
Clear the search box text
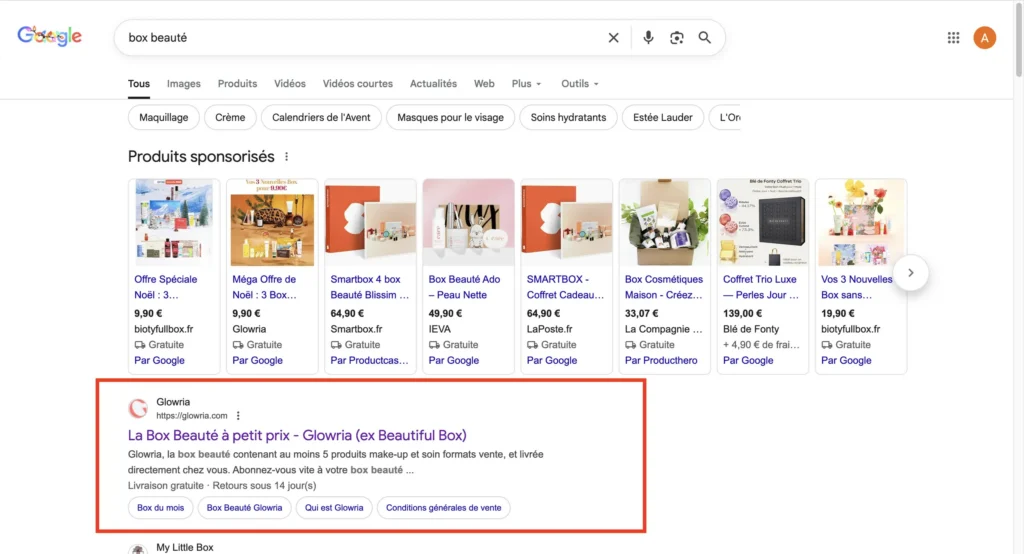(614, 38)
